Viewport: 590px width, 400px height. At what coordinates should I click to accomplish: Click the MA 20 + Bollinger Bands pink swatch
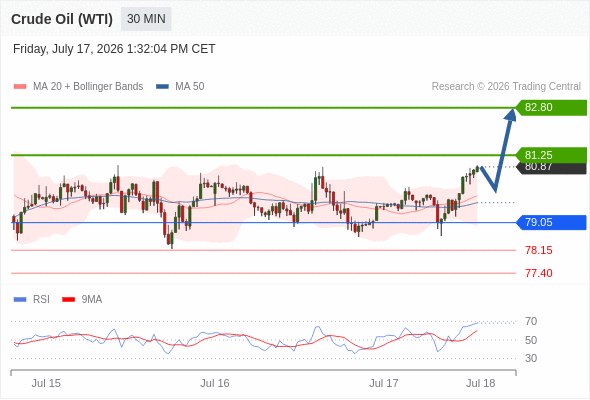click(x=20, y=87)
